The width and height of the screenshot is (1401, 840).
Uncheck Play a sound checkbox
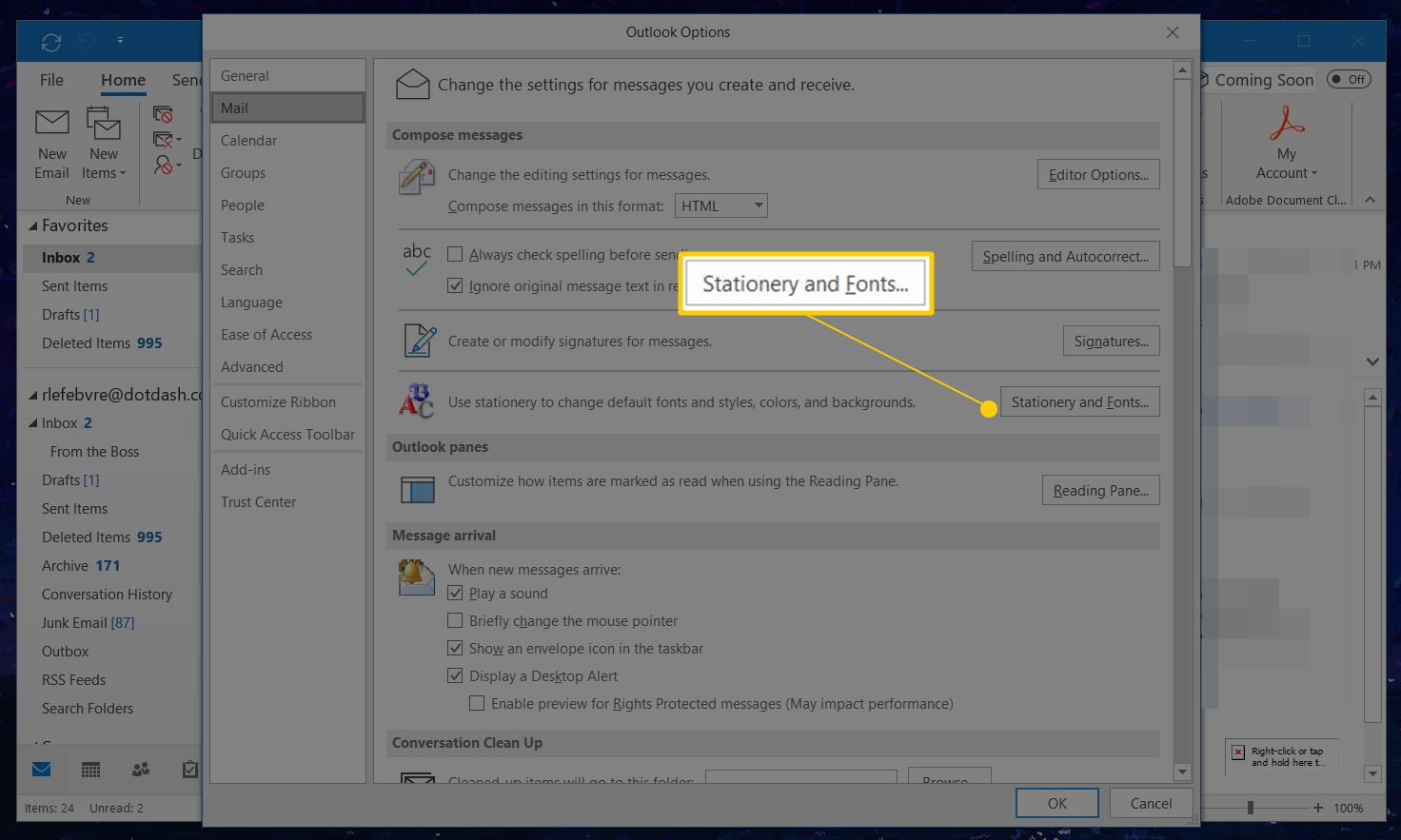pyautogui.click(x=455, y=593)
